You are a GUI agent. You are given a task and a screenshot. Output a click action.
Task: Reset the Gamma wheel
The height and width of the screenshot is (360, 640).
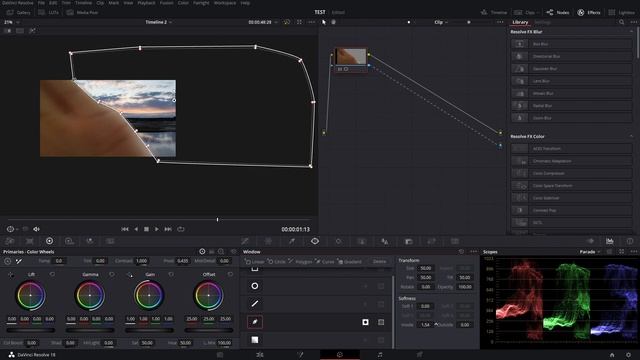(x=112, y=274)
